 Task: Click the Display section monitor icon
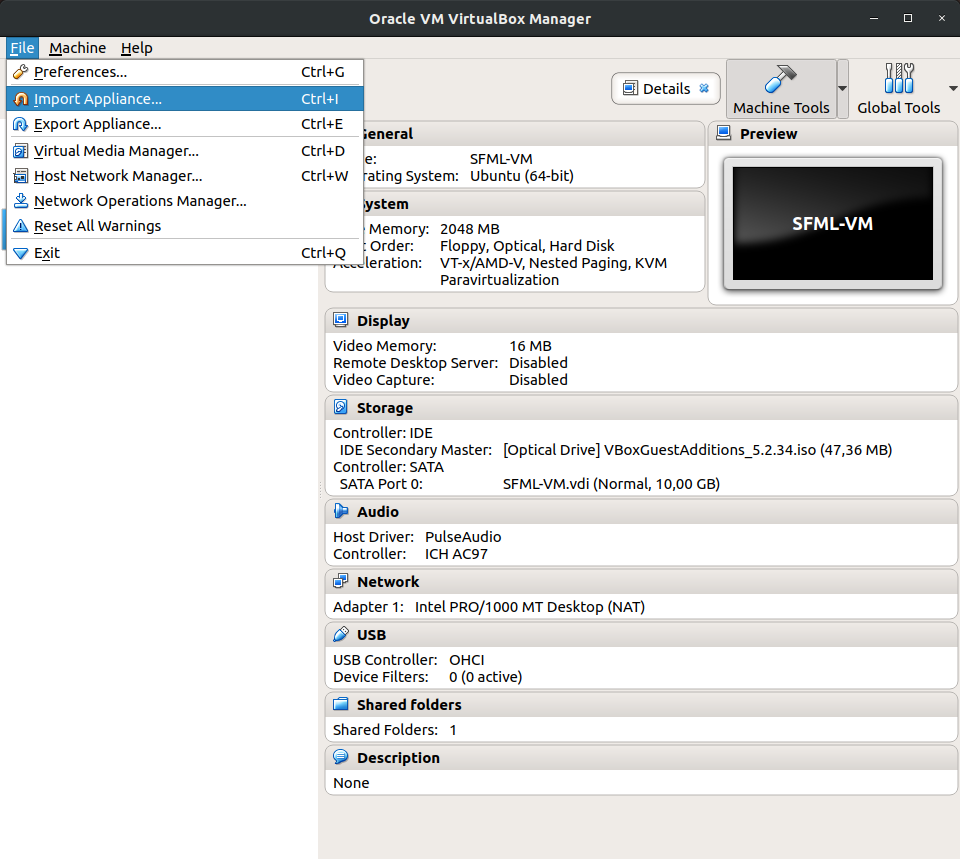[x=341, y=321]
